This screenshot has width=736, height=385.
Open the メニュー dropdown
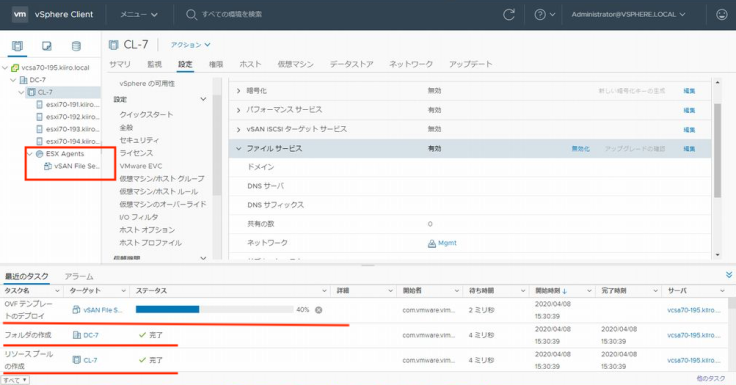point(139,15)
